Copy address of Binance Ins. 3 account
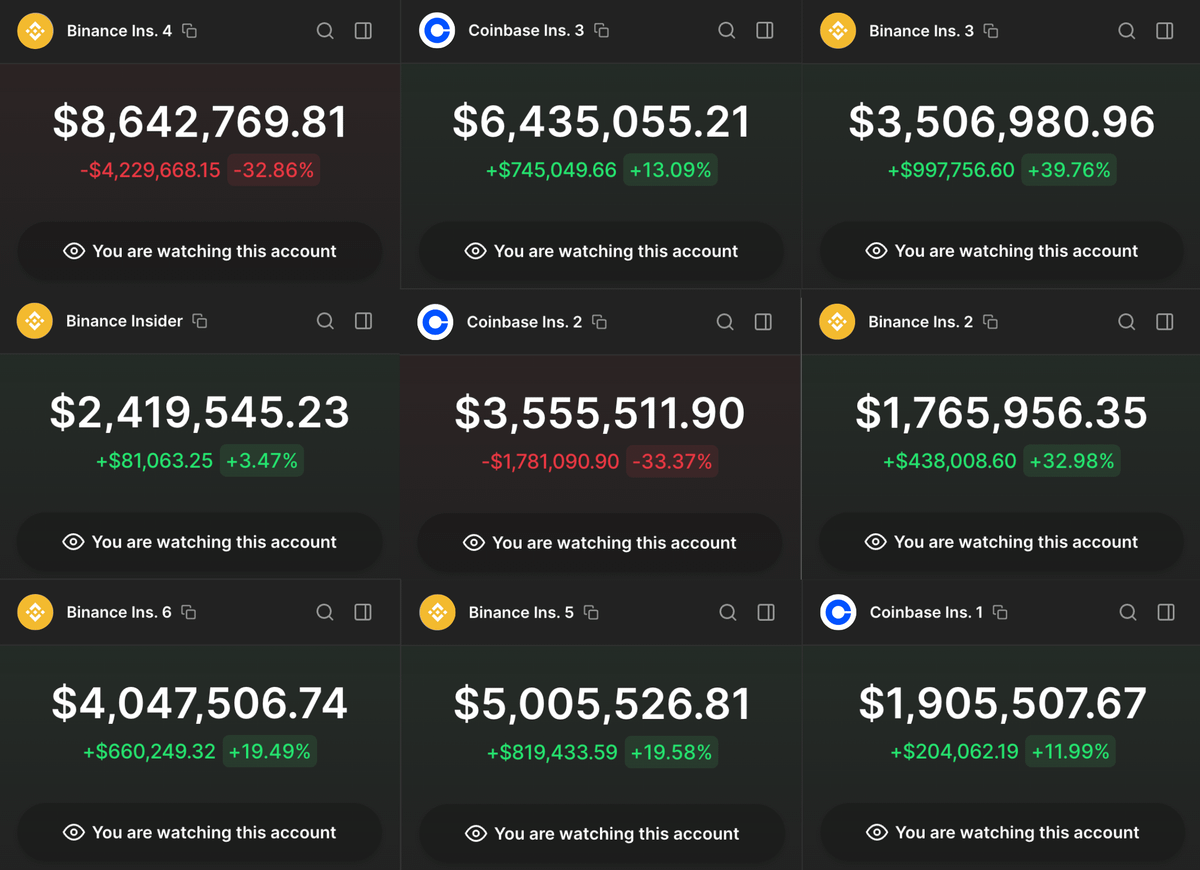 click(991, 31)
